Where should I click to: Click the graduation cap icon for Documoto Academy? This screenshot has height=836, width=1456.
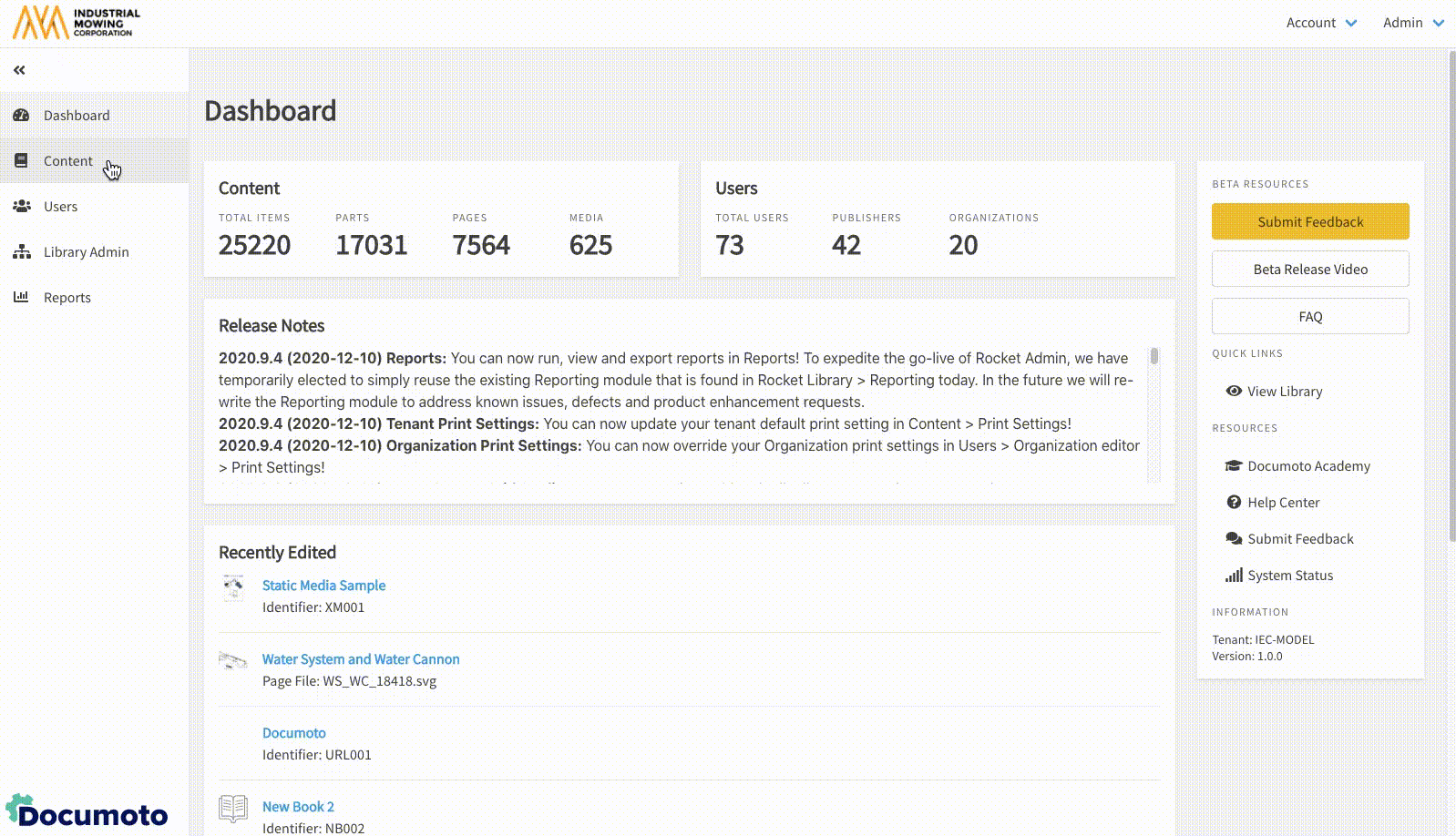click(x=1234, y=466)
